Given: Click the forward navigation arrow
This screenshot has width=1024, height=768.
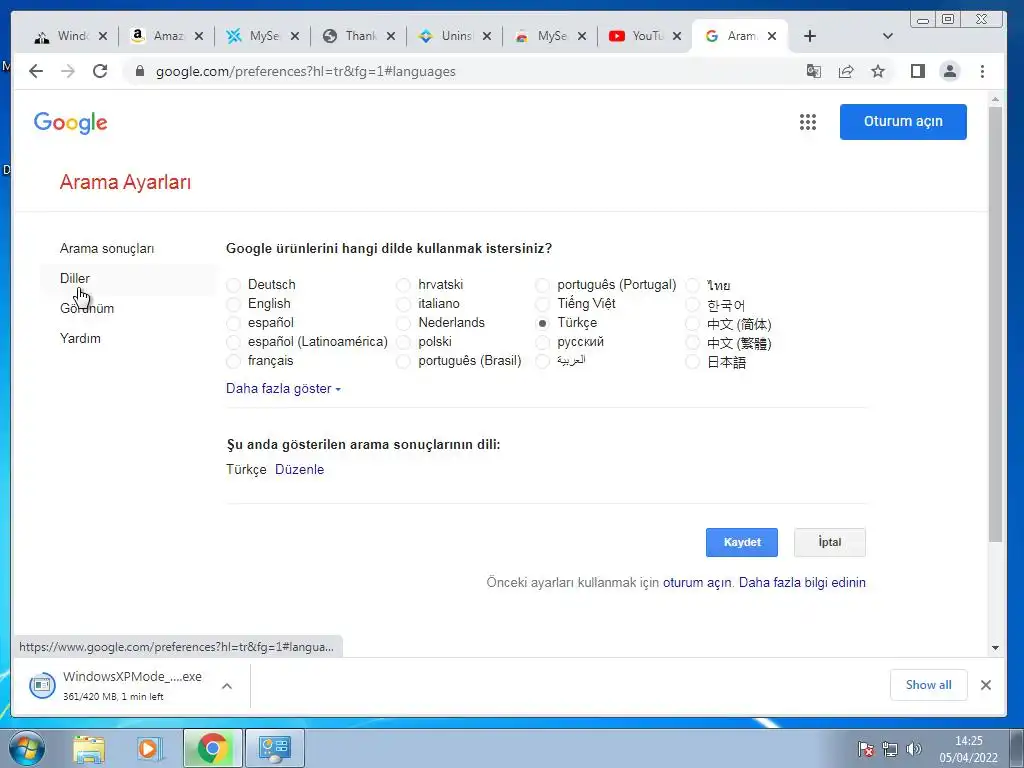Looking at the screenshot, I should (68, 71).
